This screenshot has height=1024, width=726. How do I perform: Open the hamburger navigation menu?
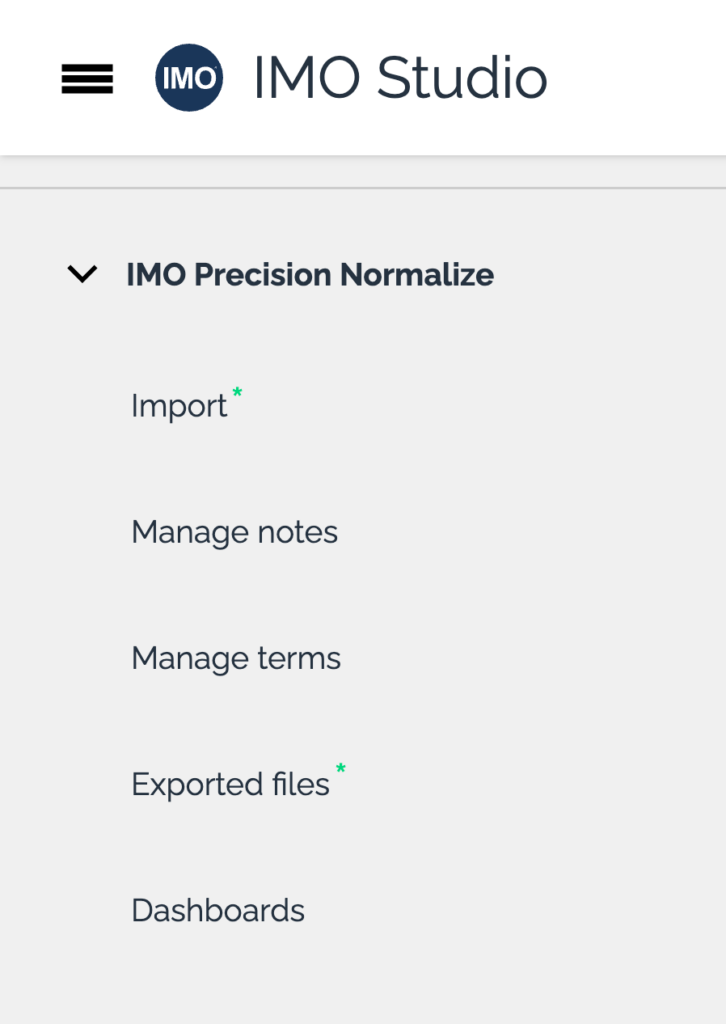pyautogui.click(x=87, y=78)
